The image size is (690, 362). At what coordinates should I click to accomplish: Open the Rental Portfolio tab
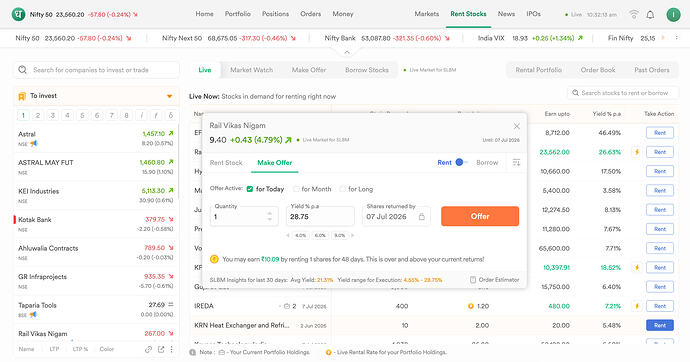pyautogui.click(x=538, y=70)
